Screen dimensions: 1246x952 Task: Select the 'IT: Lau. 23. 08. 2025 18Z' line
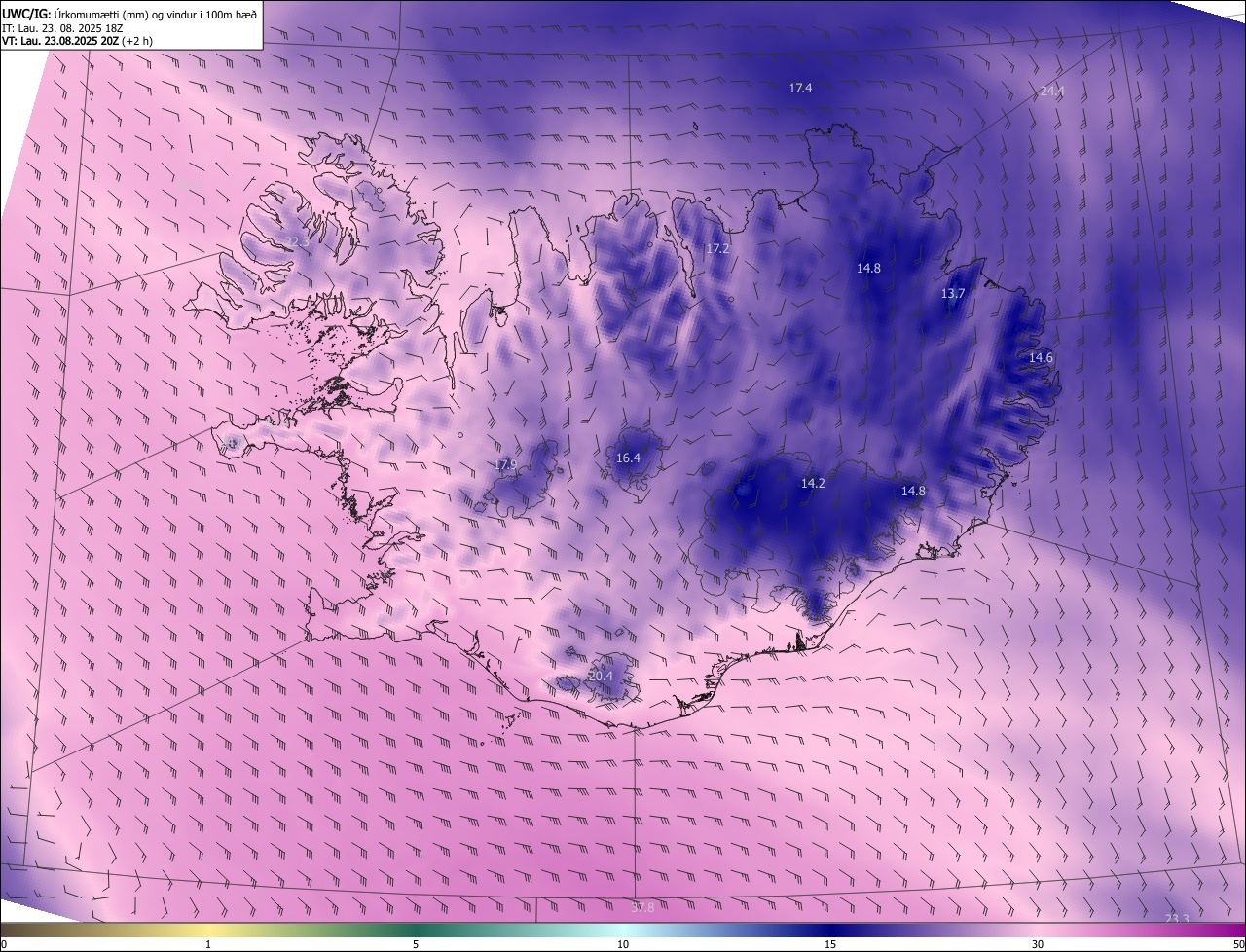coord(64,27)
